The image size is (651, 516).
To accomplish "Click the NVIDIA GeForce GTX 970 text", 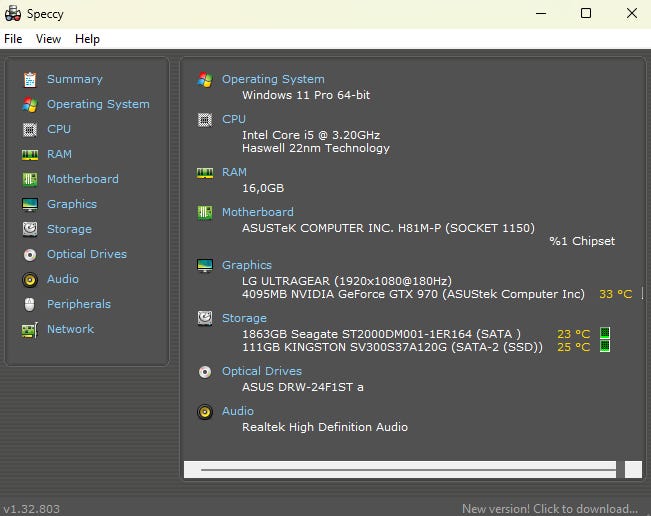I will click(x=413, y=294).
